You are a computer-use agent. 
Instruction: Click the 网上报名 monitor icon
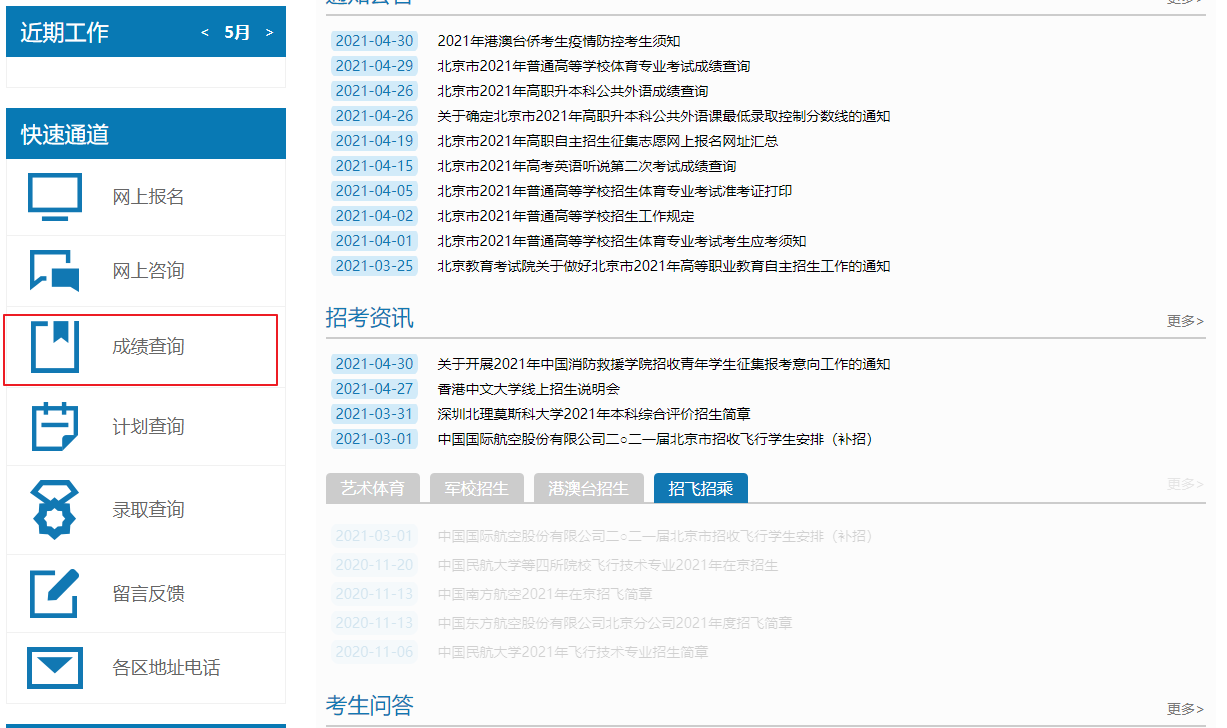click(x=55, y=197)
